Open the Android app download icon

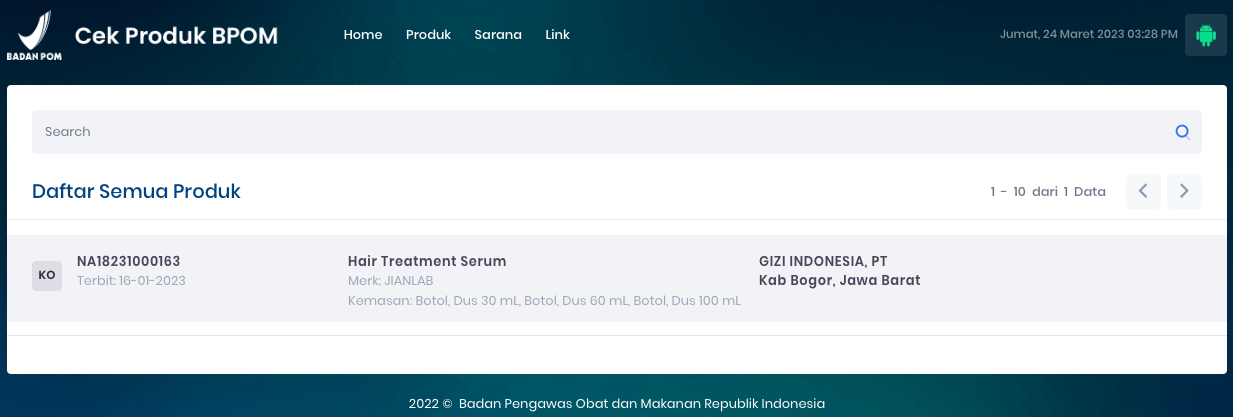pos(1205,35)
